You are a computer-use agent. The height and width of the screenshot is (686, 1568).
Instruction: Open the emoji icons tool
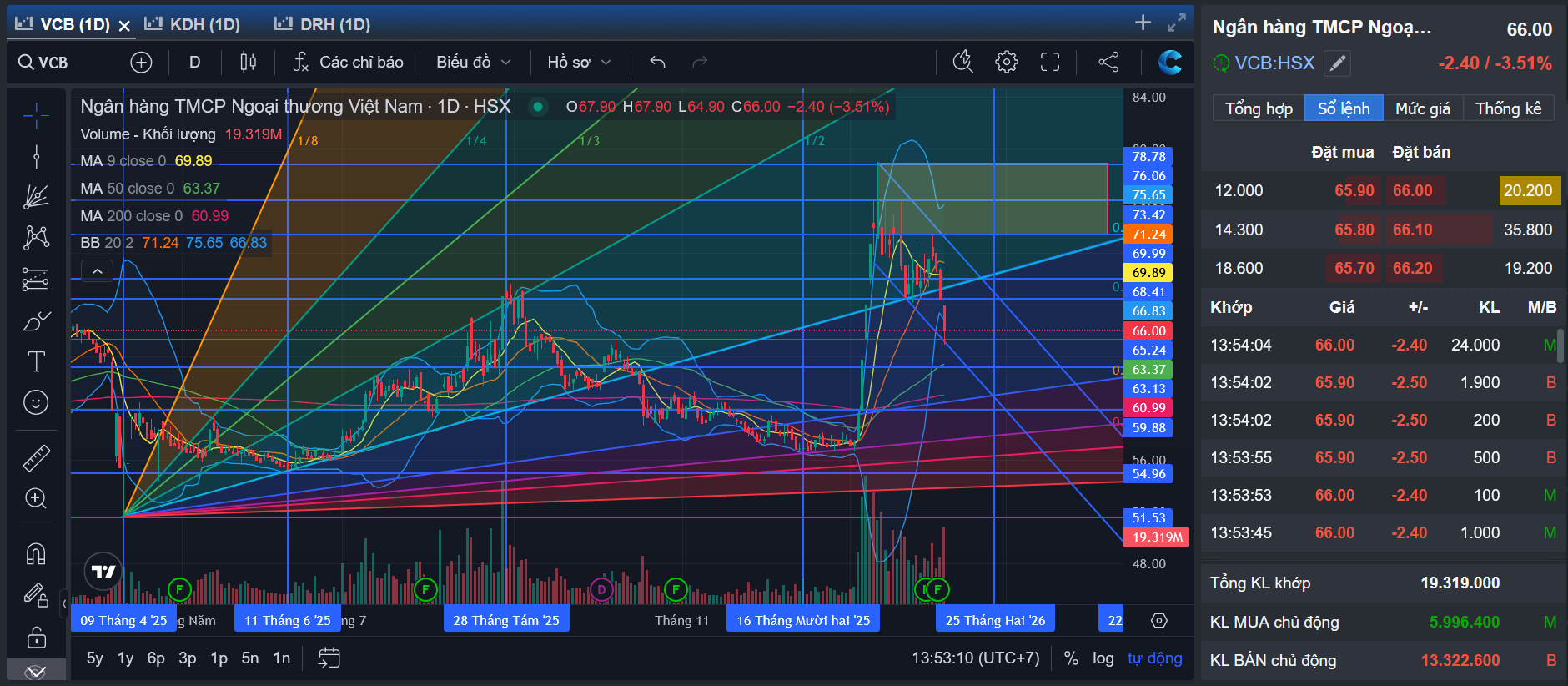coord(36,402)
